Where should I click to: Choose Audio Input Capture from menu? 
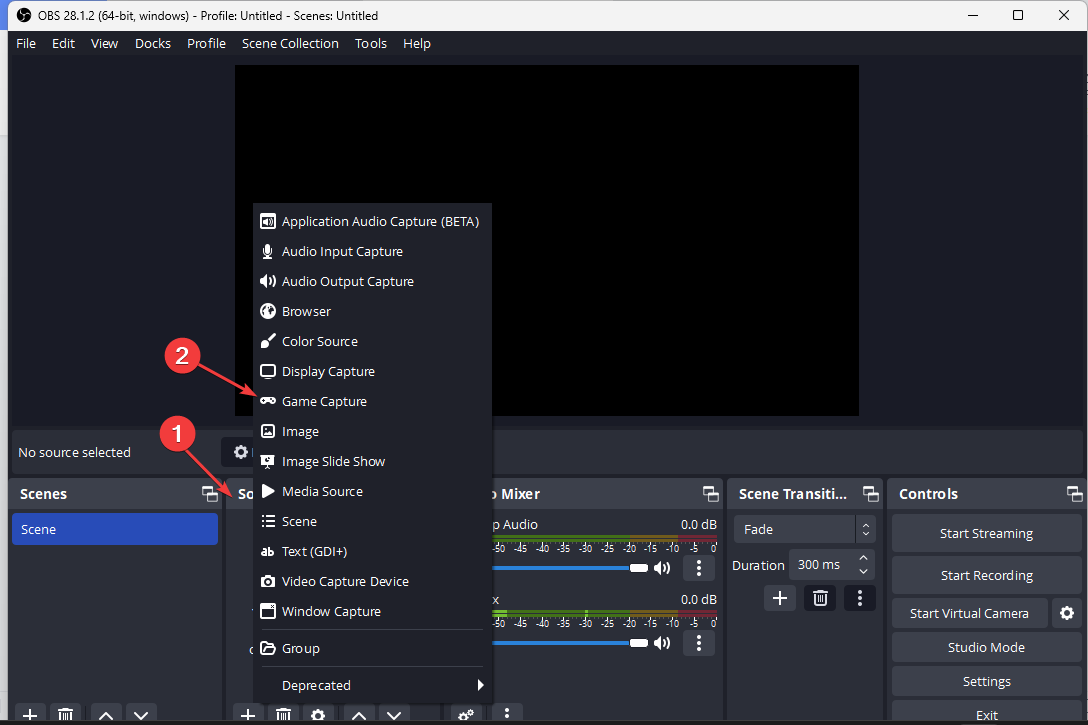373,251
